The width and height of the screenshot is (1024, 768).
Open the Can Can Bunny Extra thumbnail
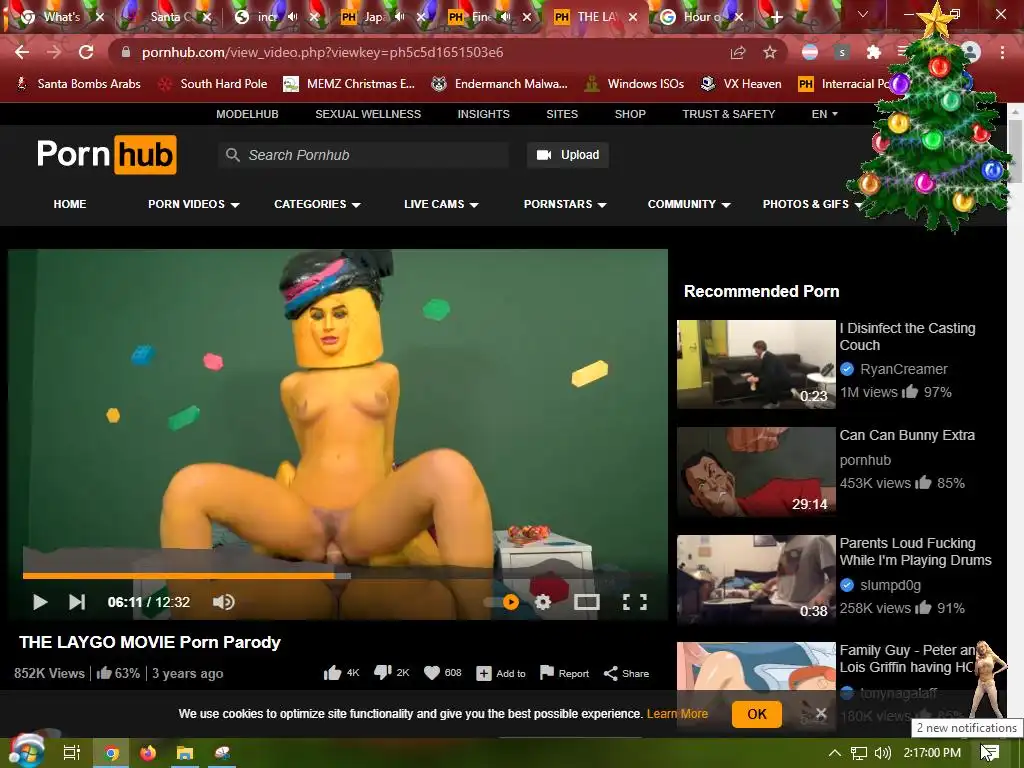coord(756,472)
